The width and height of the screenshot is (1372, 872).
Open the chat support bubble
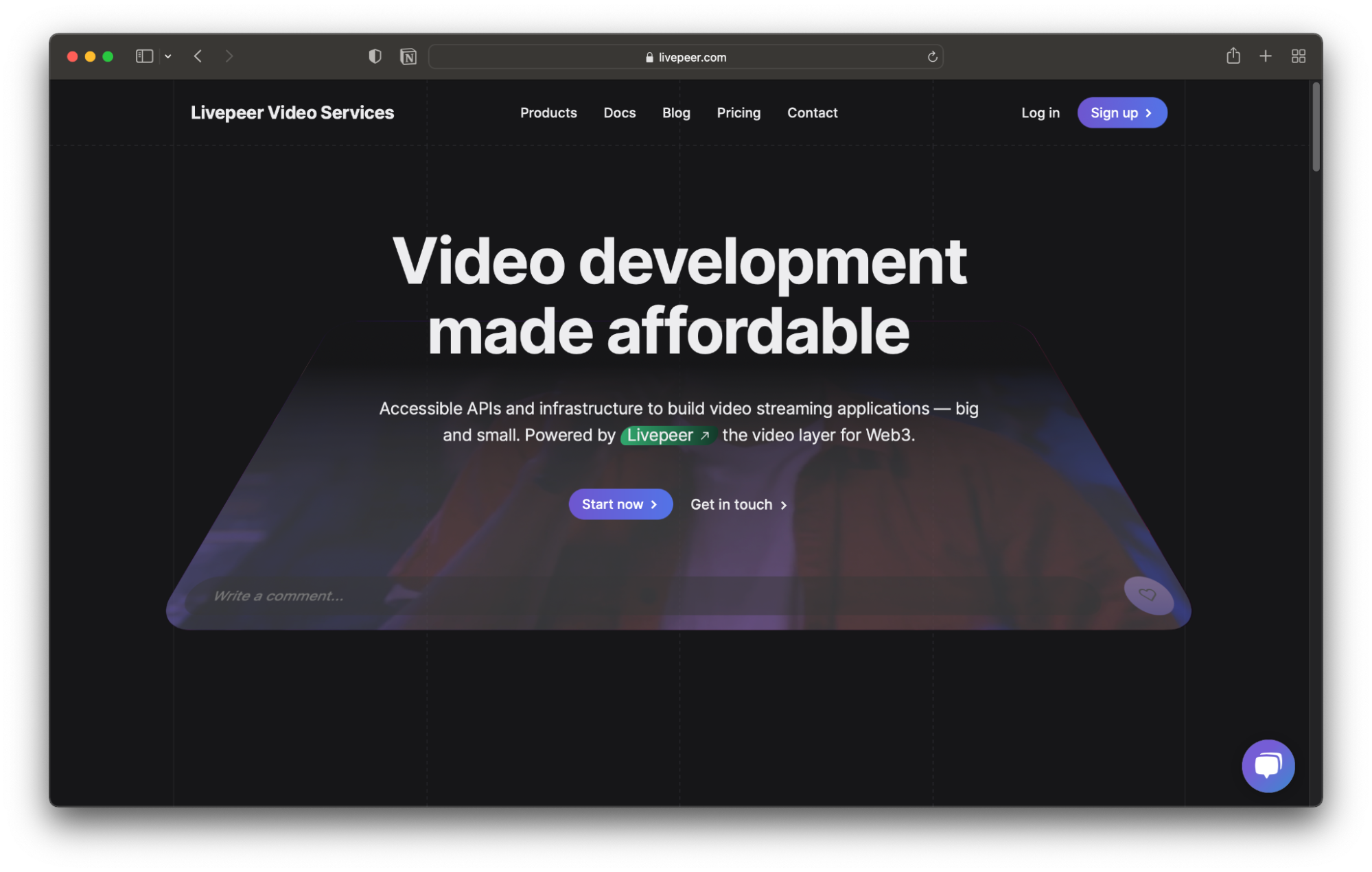pyautogui.click(x=1268, y=766)
